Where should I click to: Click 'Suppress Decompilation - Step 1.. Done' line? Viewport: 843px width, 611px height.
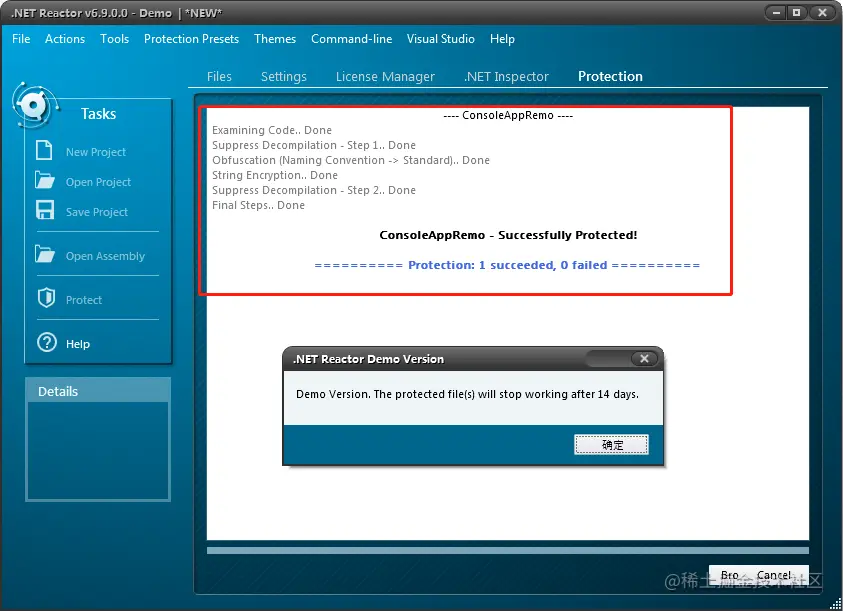tap(313, 145)
